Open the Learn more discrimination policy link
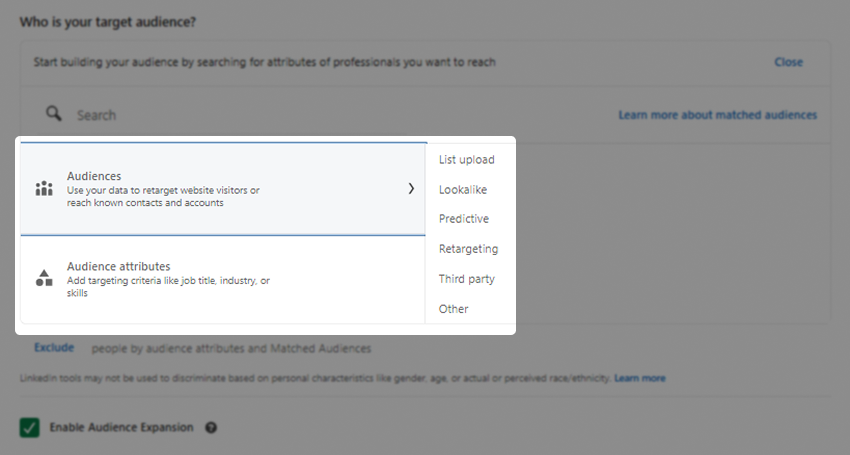 [640, 378]
